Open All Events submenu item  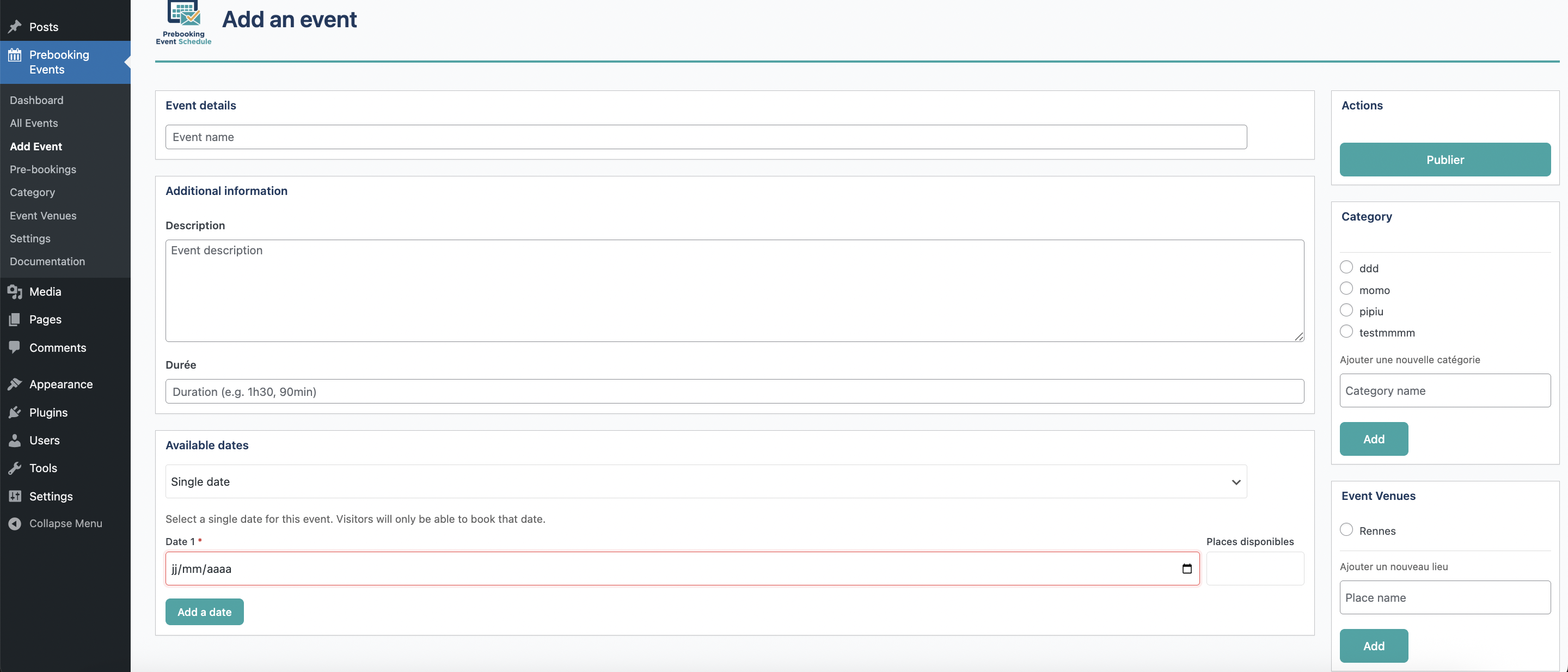point(34,123)
